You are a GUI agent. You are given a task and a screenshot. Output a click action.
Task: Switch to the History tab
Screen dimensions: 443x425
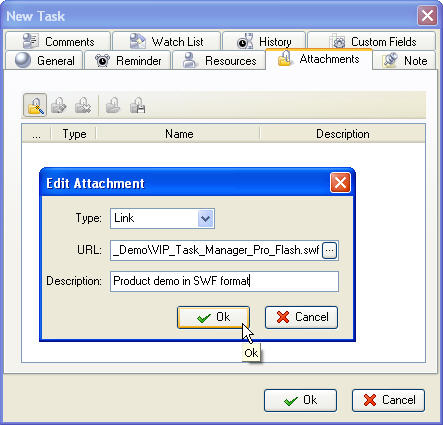click(264, 41)
